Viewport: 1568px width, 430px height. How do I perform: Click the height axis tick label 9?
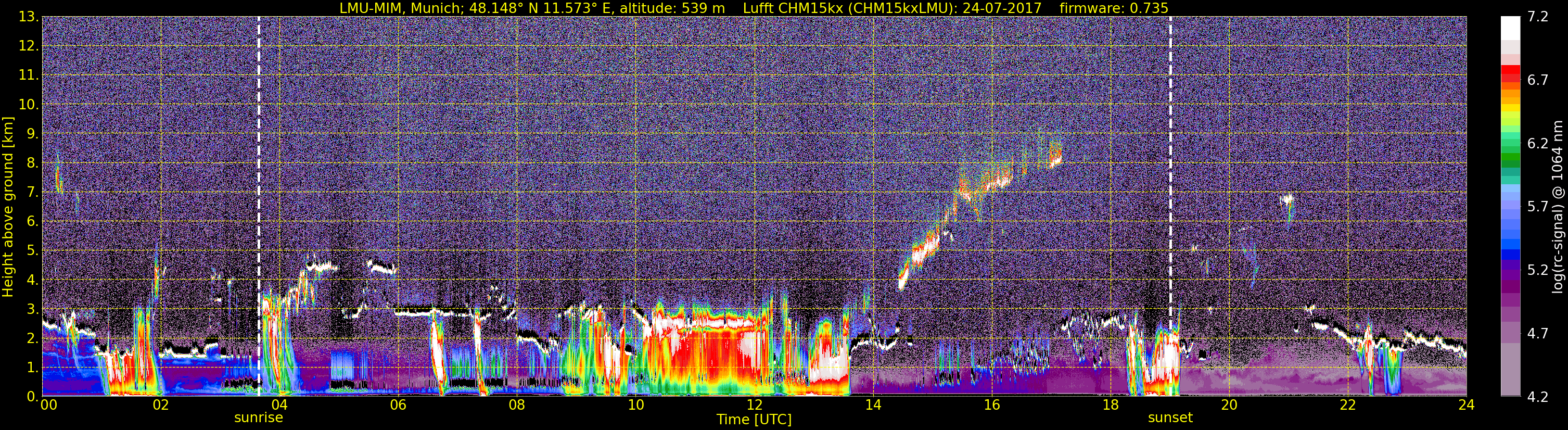(x=33, y=134)
